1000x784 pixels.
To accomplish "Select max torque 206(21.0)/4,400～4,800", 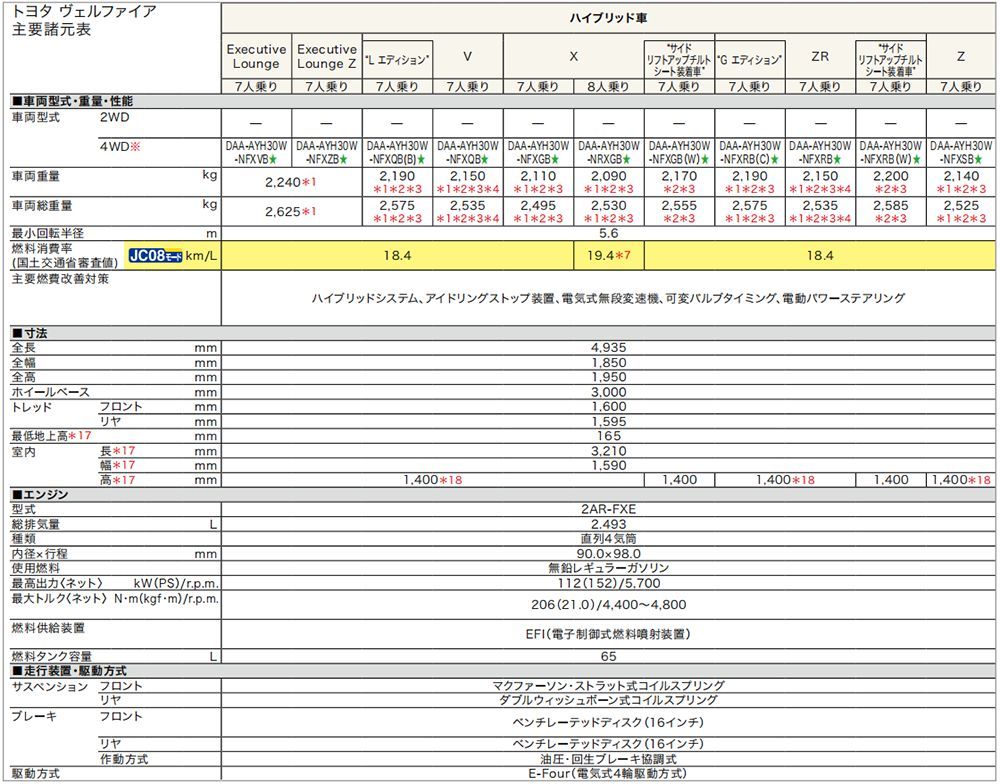I will tap(608, 605).
